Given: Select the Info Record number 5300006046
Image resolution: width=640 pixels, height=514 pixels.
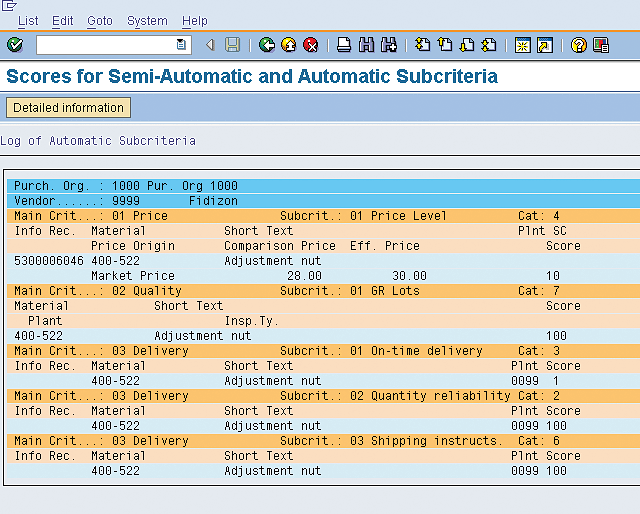Looking at the screenshot, I should [x=49, y=260].
